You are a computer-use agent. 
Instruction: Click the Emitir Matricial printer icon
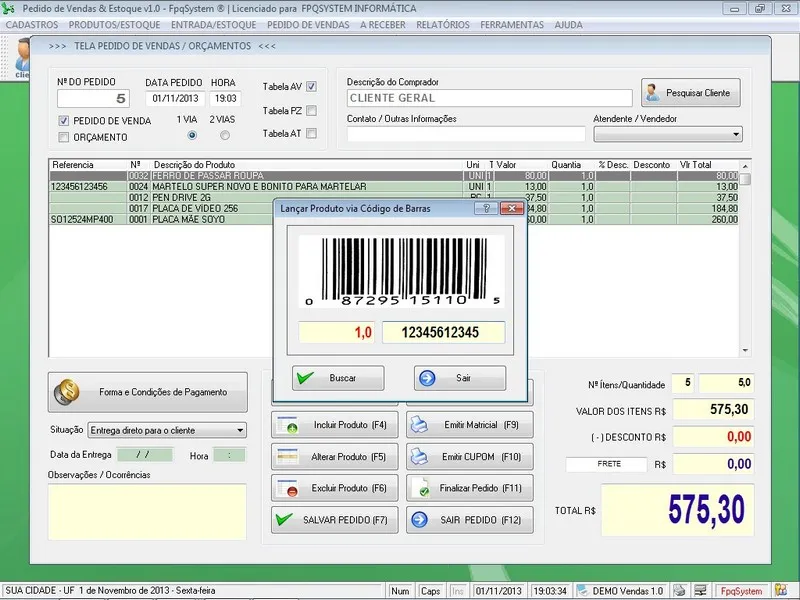click(420, 425)
